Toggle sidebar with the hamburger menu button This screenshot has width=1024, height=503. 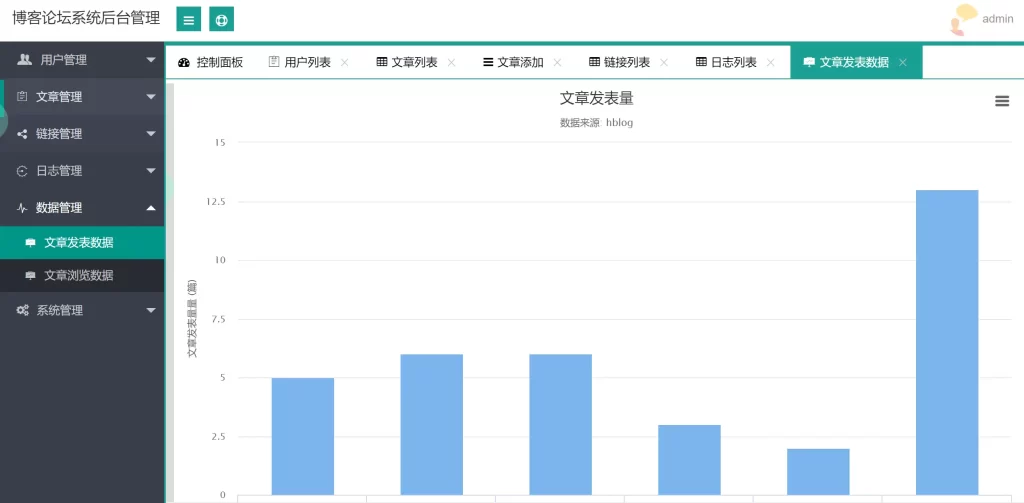point(188,19)
